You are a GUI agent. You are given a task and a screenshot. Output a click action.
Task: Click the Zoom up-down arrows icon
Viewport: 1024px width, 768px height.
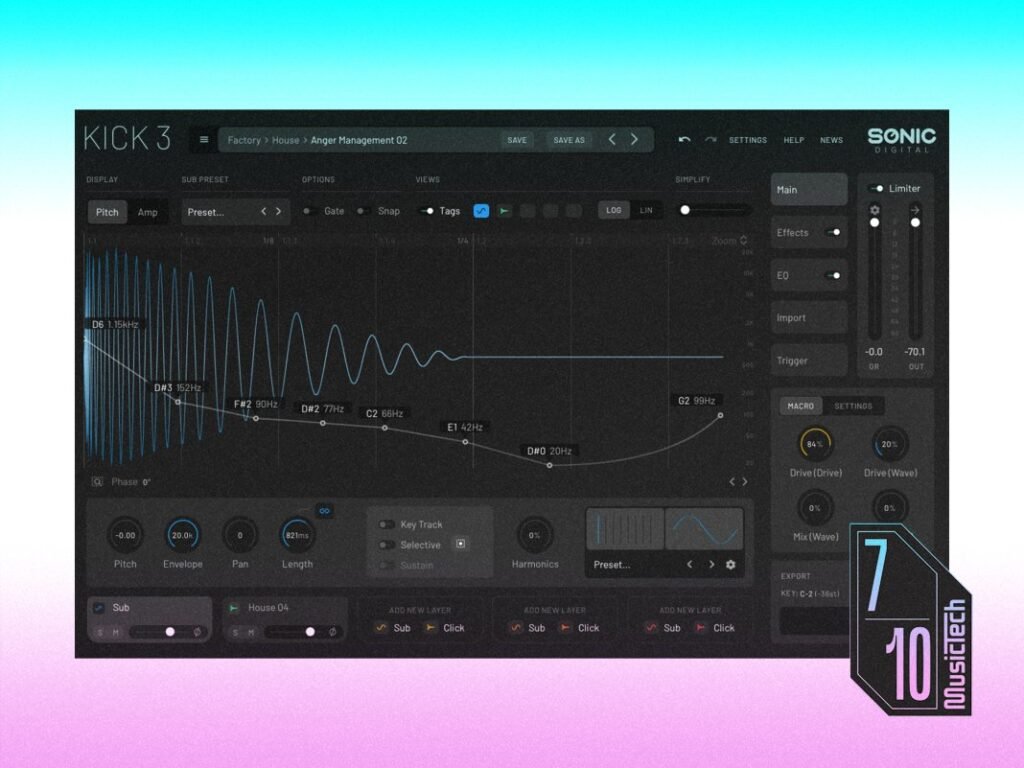743,240
